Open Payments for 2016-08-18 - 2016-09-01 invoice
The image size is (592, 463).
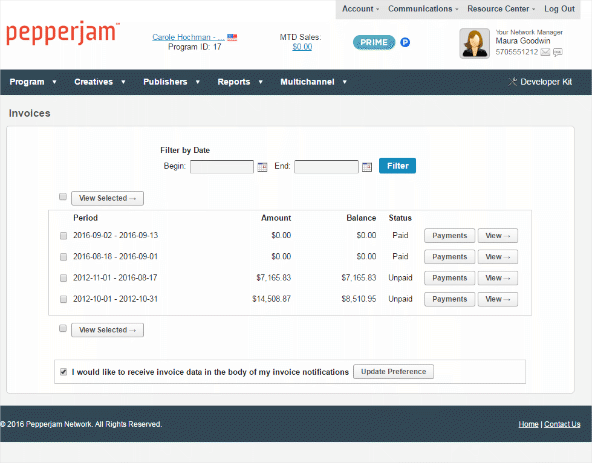449,257
